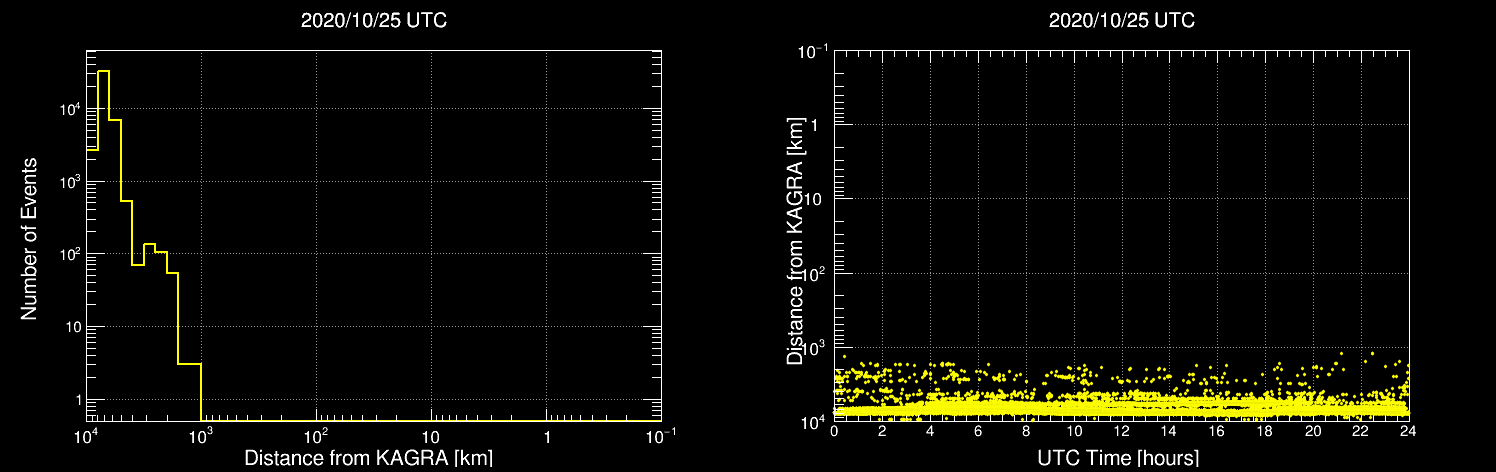Viewport: 1496px width, 472px height.
Task: Click the 10^2 tick on histogram distance axis
Action: tap(316, 435)
